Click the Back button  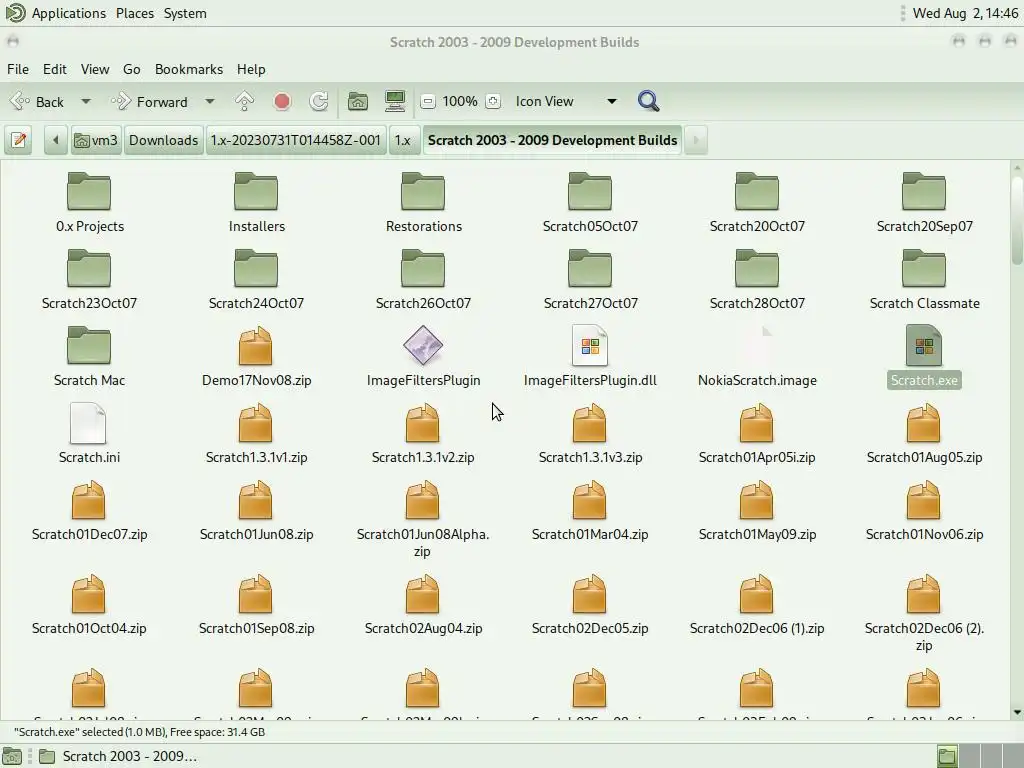[38, 101]
